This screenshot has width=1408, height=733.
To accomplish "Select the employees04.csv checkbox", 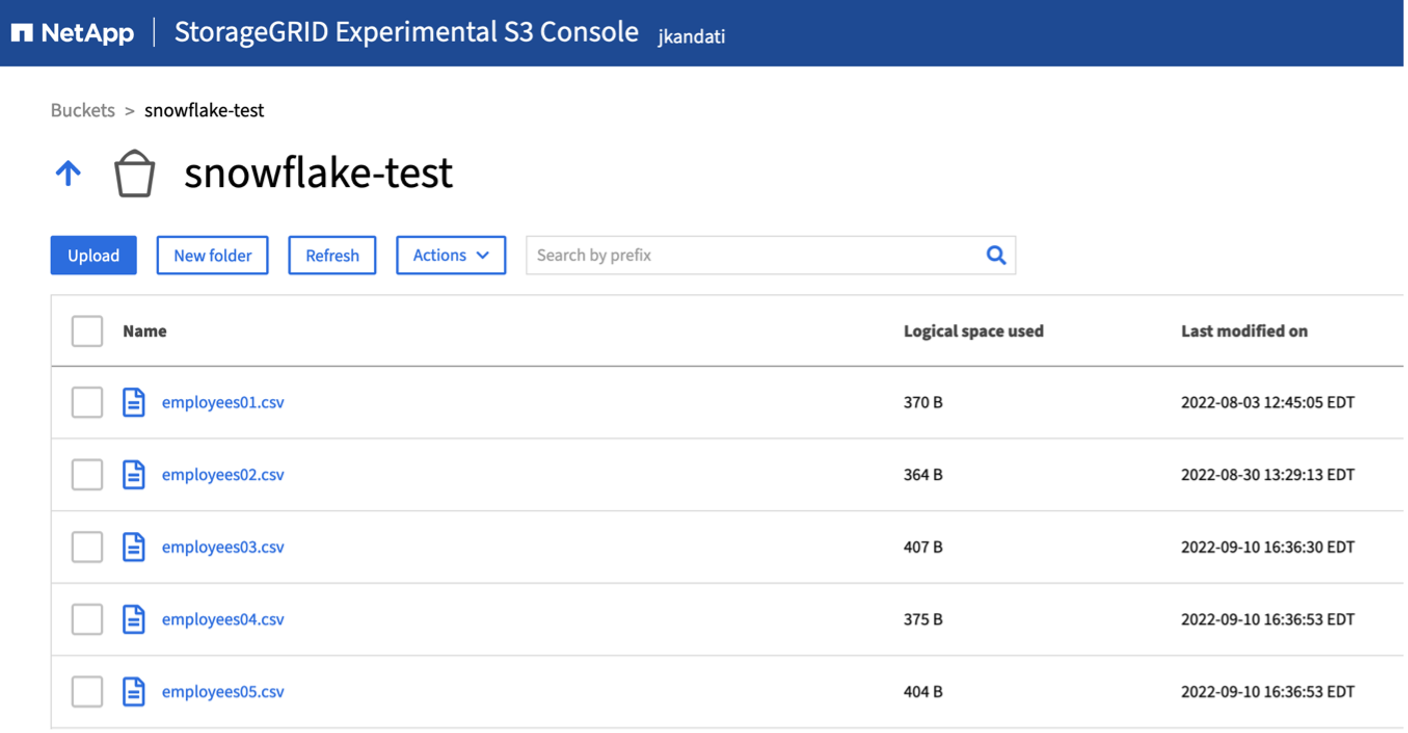I will tap(87, 619).
